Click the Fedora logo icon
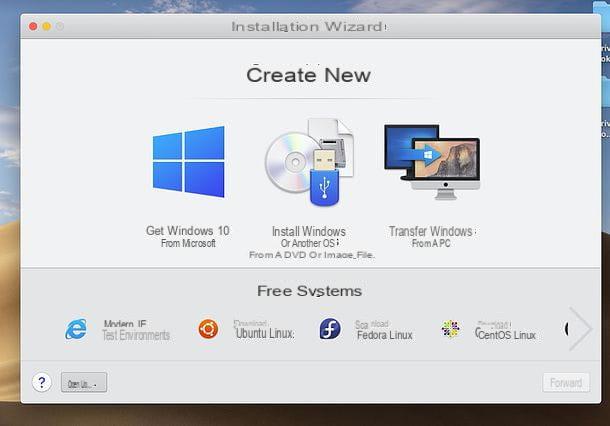 pyautogui.click(x=330, y=329)
